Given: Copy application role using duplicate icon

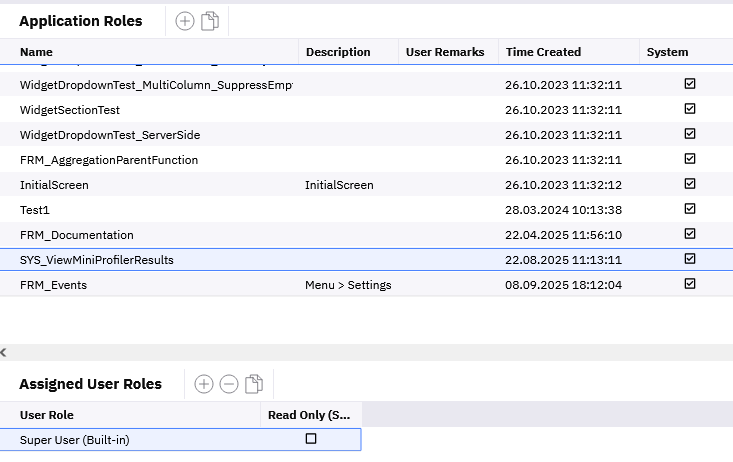Looking at the screenshot, I should (x=210, y=21).
